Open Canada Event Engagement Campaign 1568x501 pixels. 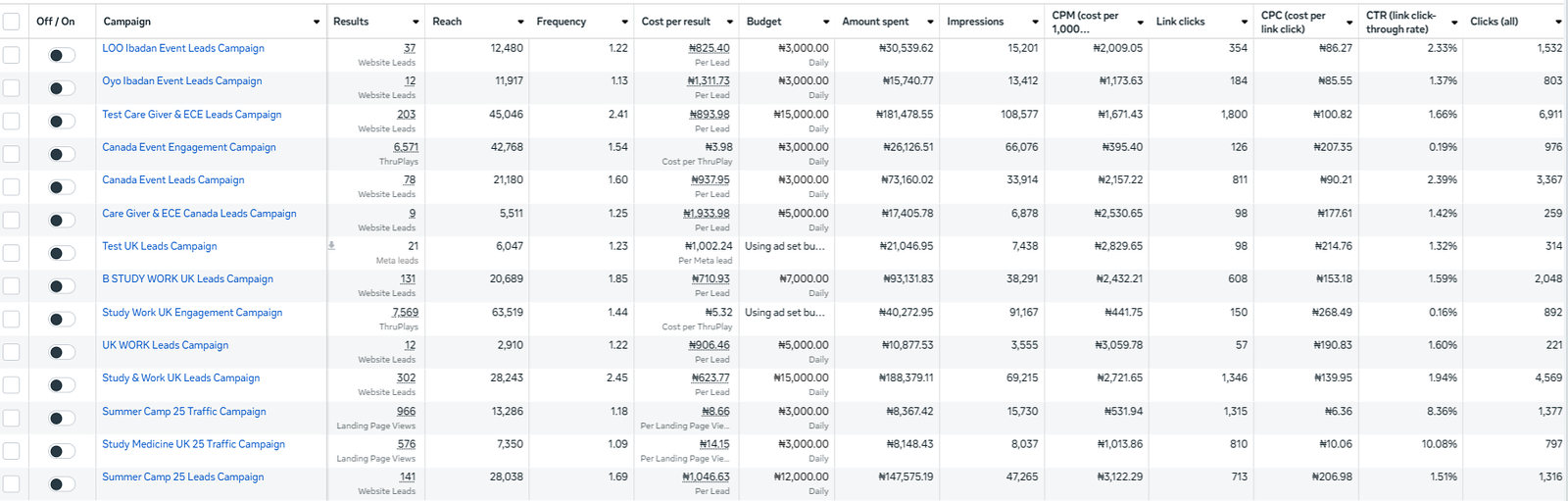[189, 147]
